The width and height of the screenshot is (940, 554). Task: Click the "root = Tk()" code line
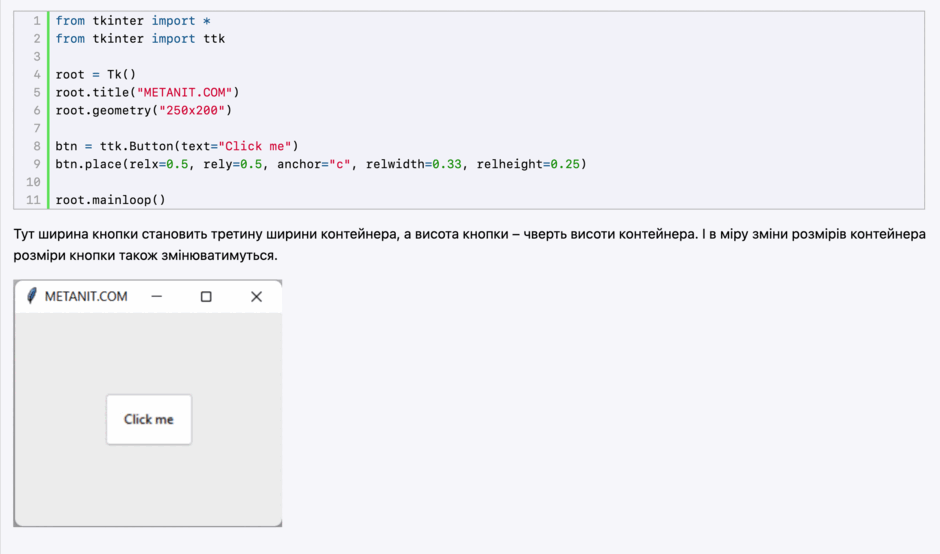96,75
